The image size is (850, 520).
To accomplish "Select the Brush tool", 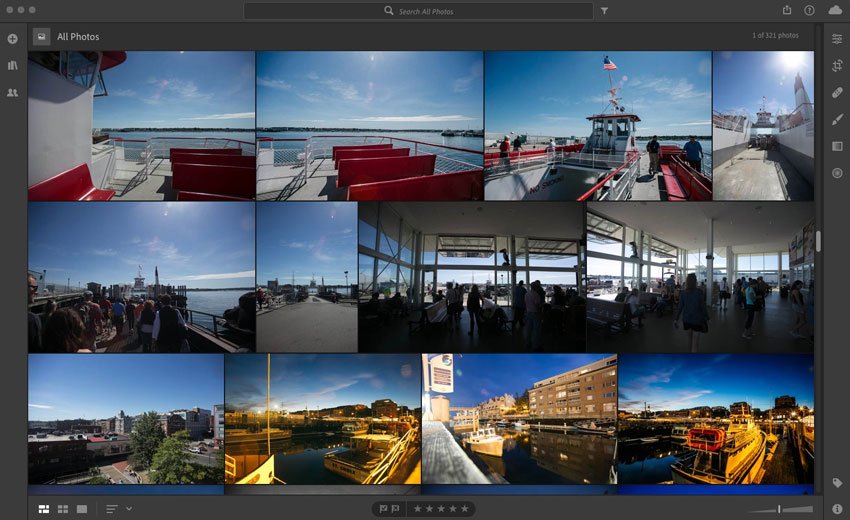I will point(837,119).
